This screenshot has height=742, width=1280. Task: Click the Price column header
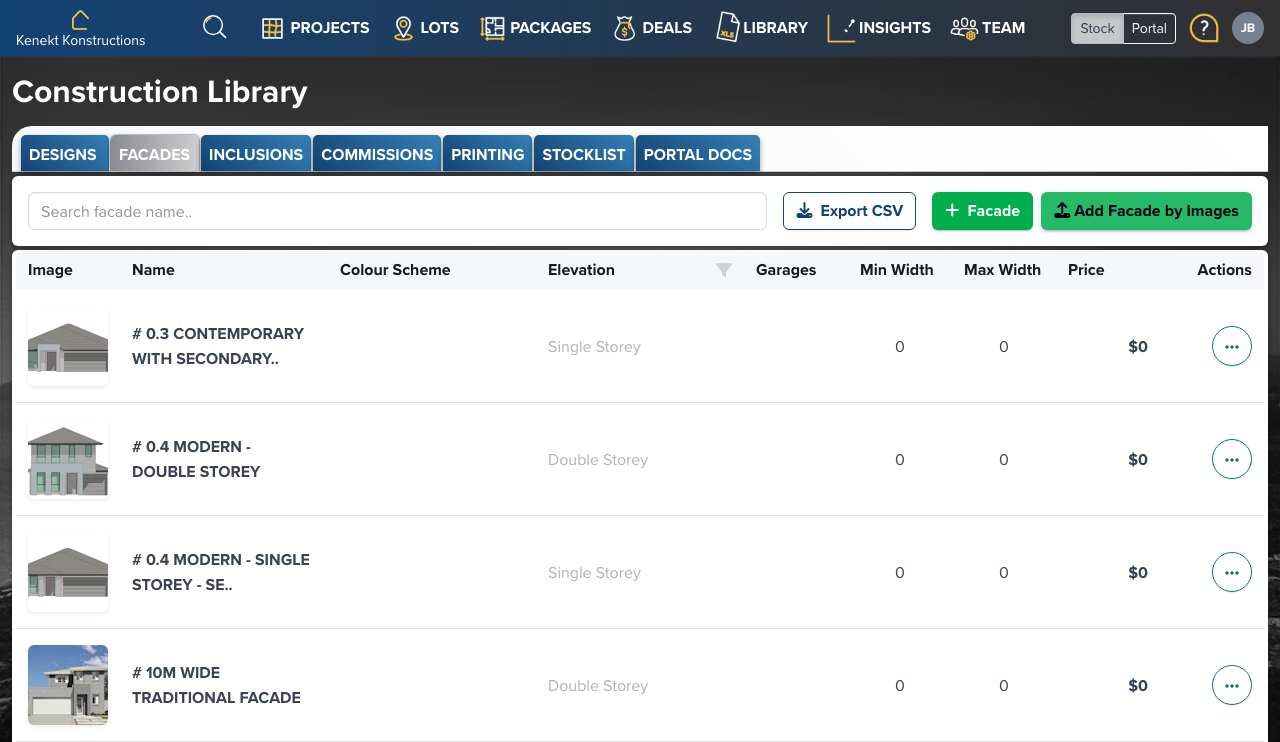coord(1086,270)
